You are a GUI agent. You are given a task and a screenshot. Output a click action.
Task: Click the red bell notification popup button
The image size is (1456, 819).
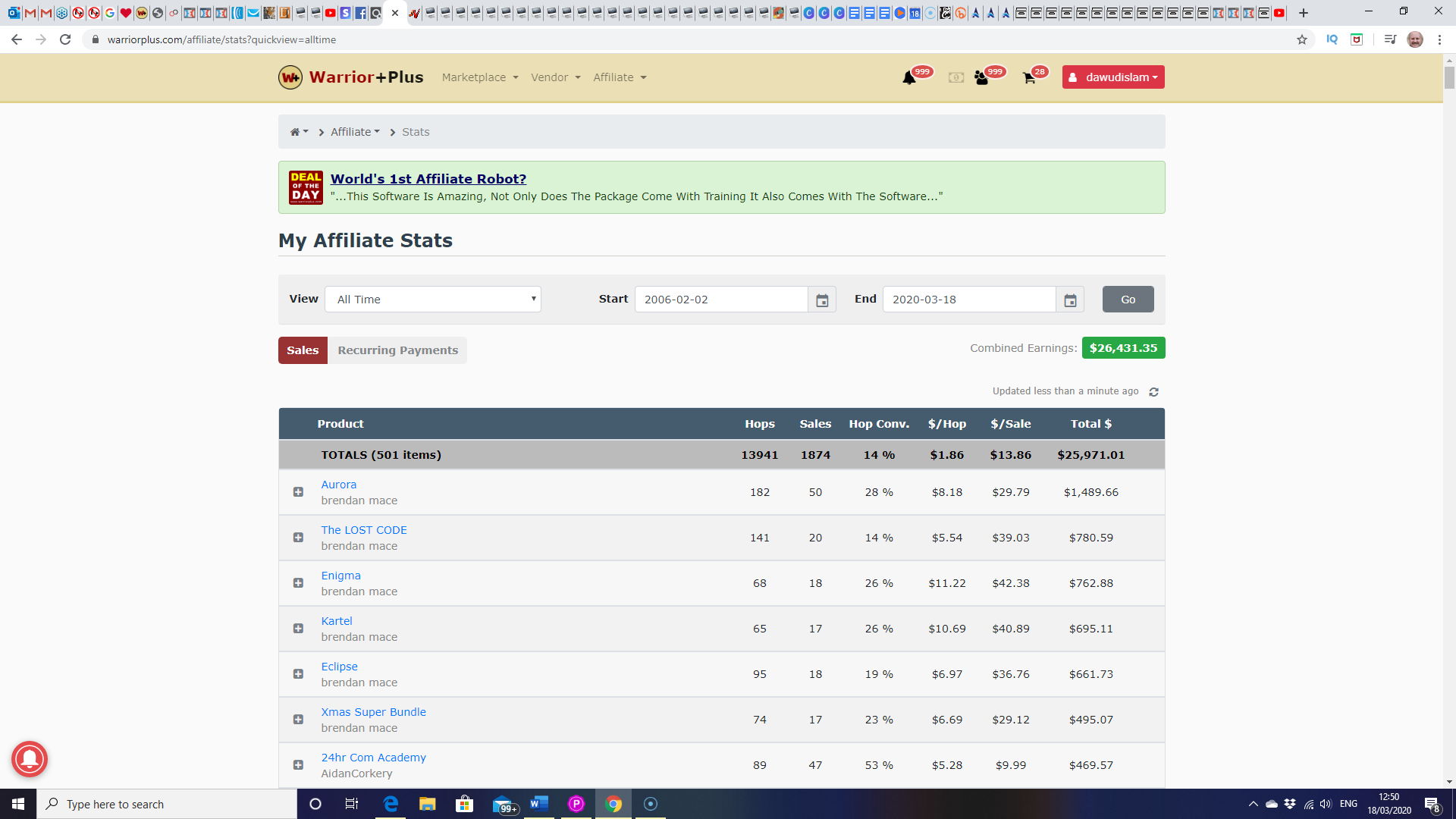point(30,759)
